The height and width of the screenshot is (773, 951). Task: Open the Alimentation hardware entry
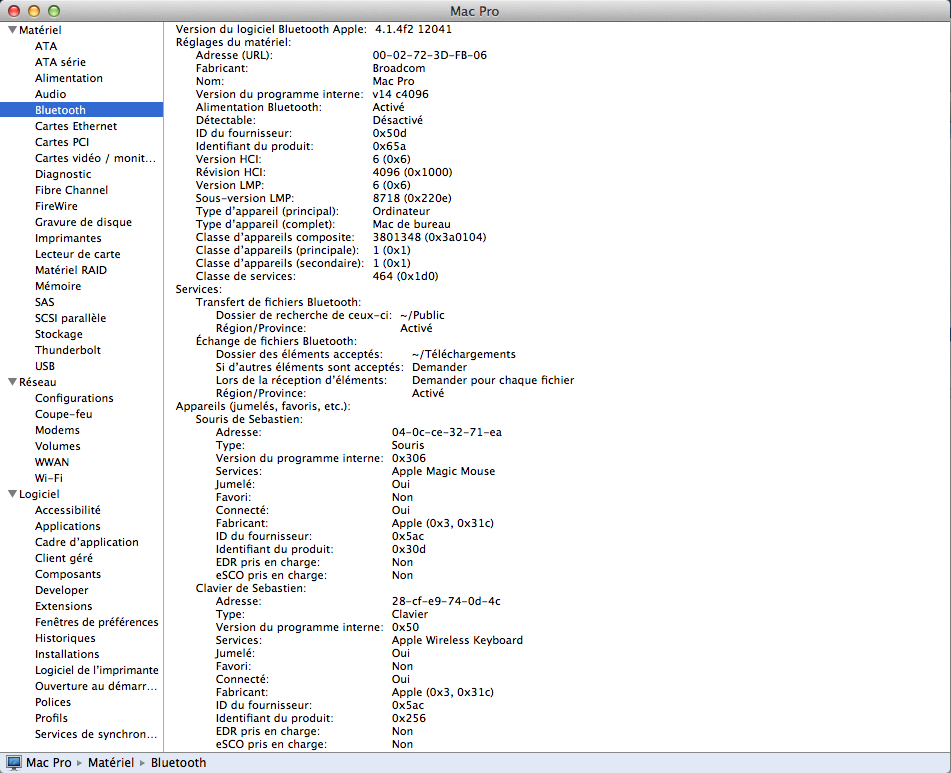(69, 78)
